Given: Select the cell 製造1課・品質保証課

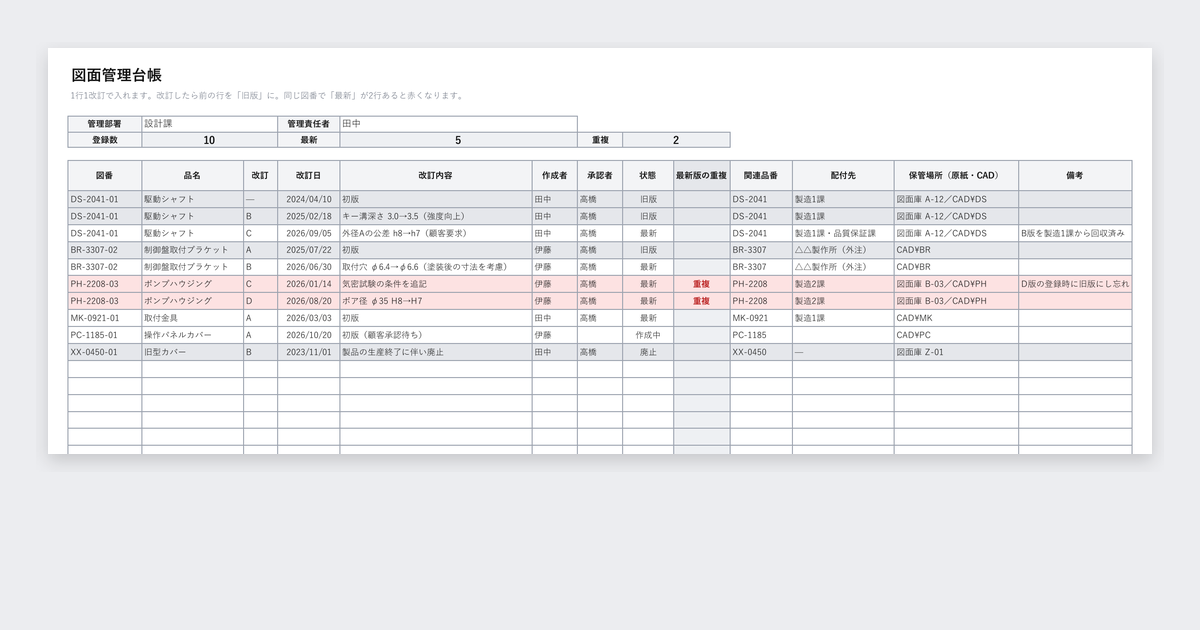Looking at the screenshot, I should tap(843, 233).
